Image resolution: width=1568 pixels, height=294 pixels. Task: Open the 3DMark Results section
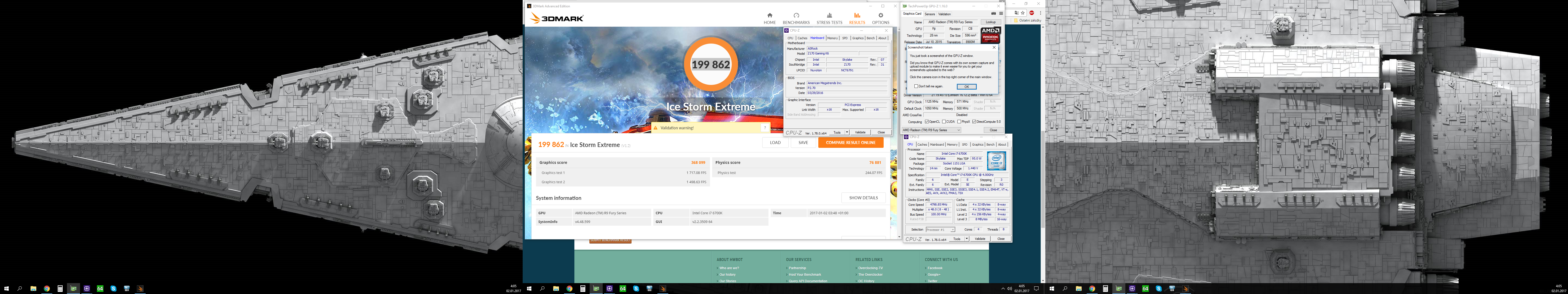857,18
